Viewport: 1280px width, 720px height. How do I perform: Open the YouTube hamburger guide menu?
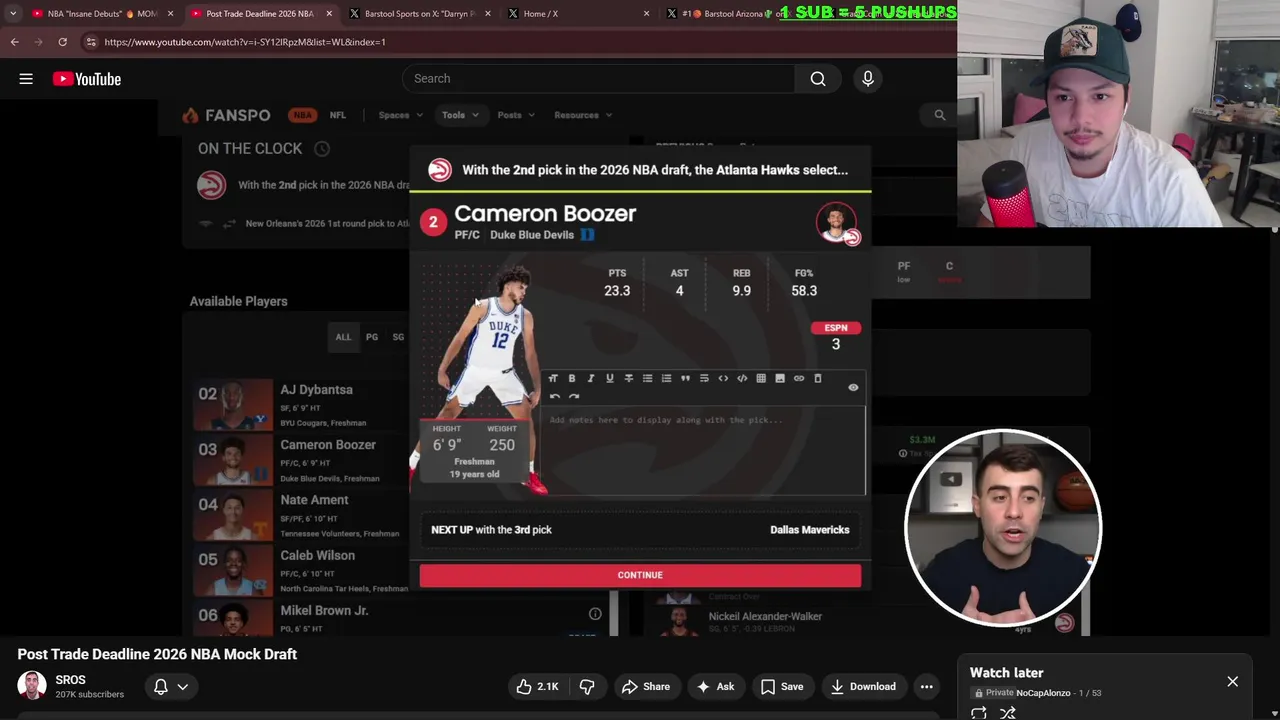click(26, 79)
